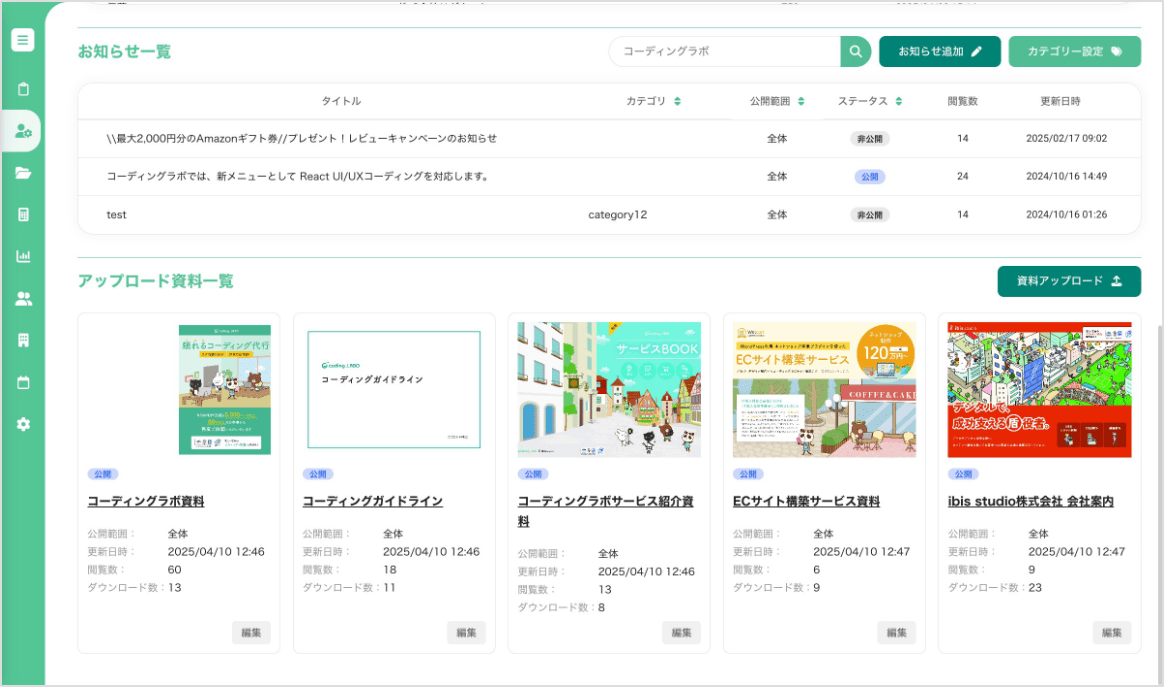Click the 更新日時 column header
1164x687 pixels.
[1060, 101]
